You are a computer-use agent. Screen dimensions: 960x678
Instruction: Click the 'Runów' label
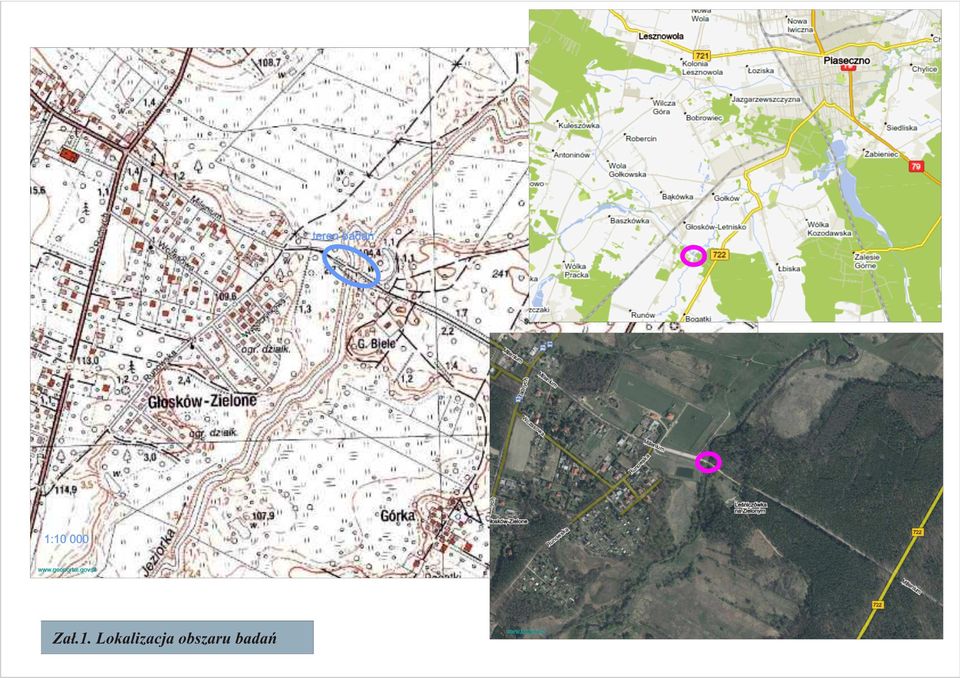point(643,315)
